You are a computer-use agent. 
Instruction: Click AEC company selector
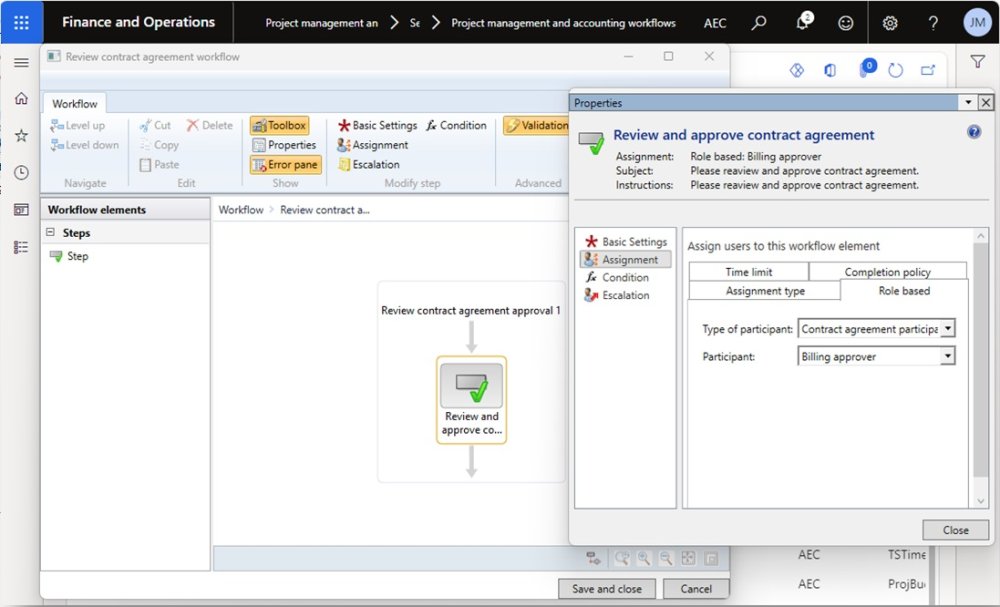tap(715, 23)
